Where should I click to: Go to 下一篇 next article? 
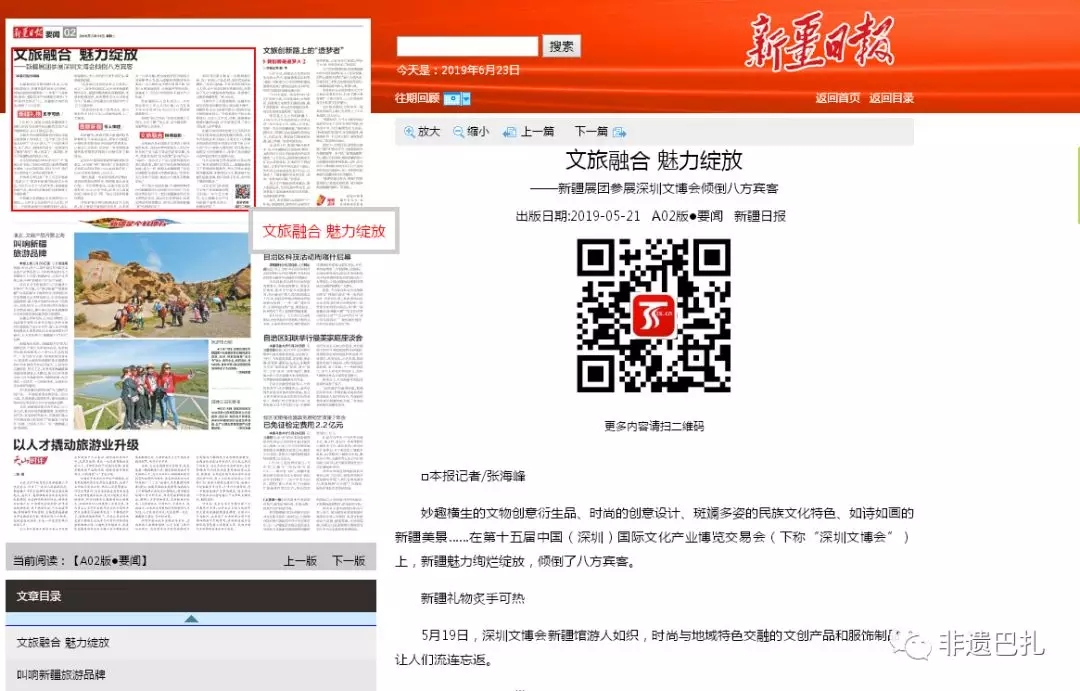point(592,131)
